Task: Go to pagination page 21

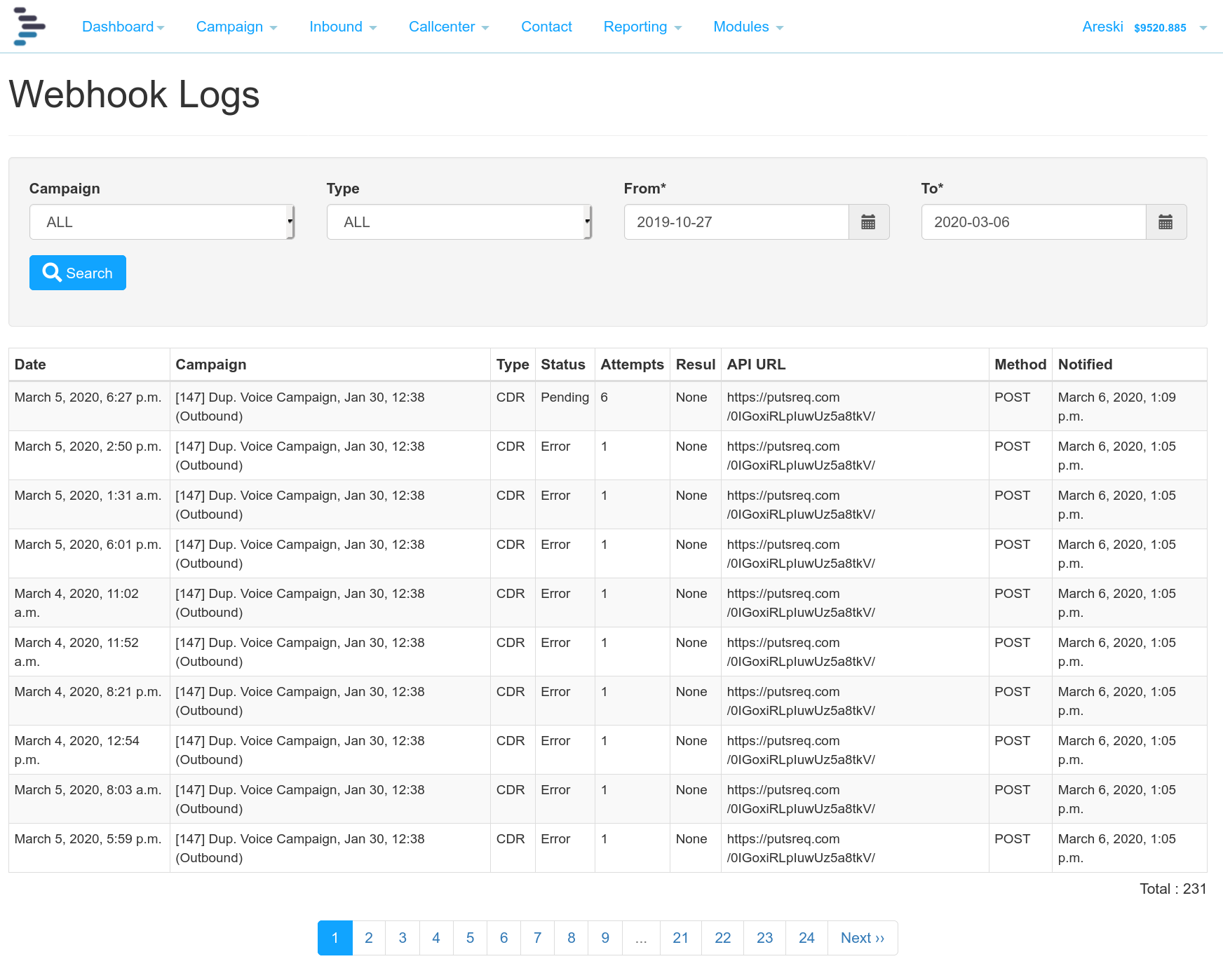Action: pyautogui.click(x=681, y=938)
